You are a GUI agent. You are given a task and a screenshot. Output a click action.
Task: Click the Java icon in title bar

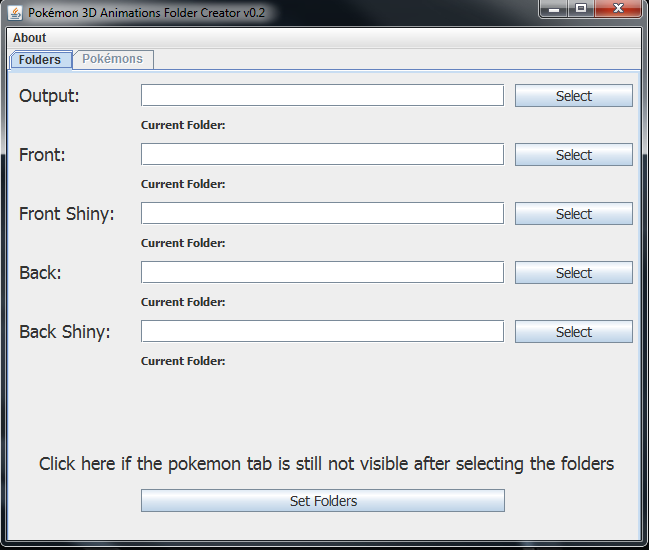(15, 13)
